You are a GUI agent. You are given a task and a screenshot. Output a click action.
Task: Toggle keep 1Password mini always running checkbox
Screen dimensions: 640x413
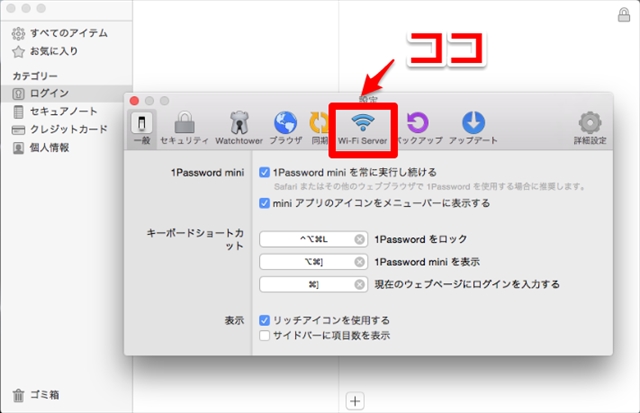[264, 172]
